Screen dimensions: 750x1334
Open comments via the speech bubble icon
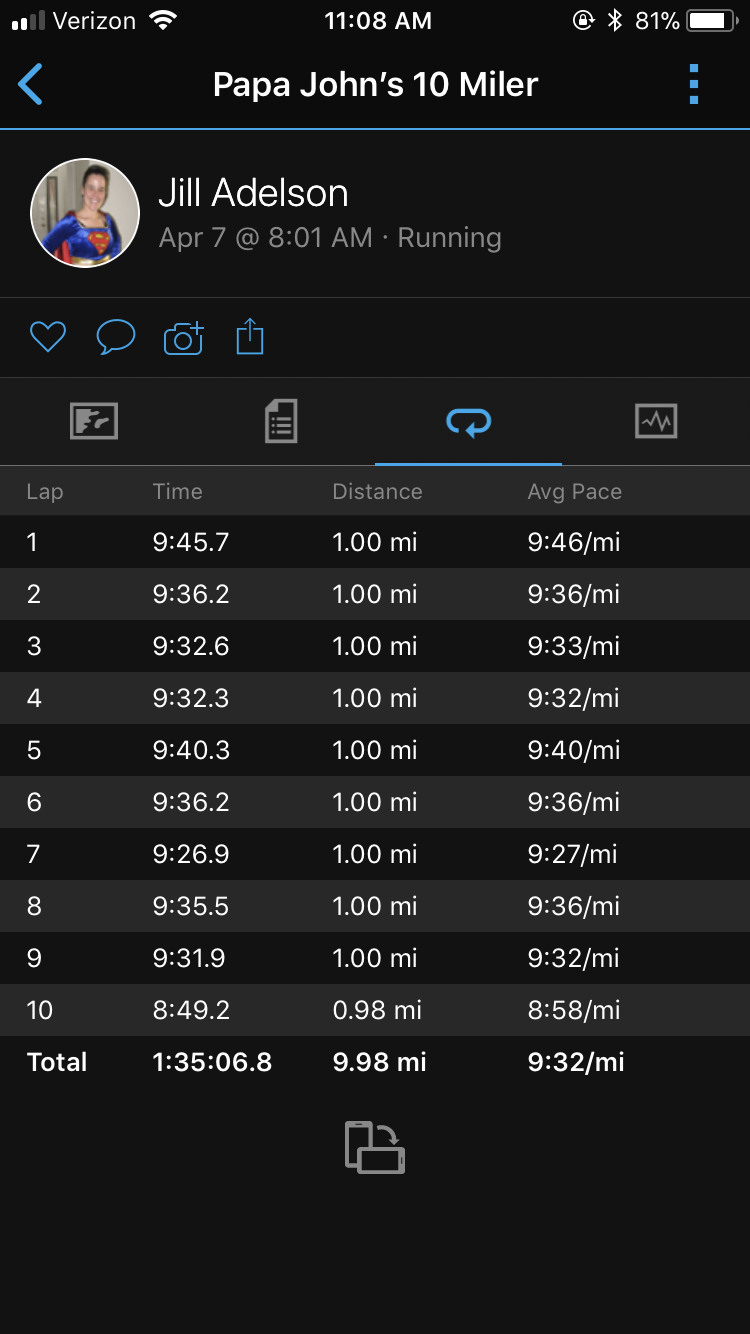(x=116, y=338)
